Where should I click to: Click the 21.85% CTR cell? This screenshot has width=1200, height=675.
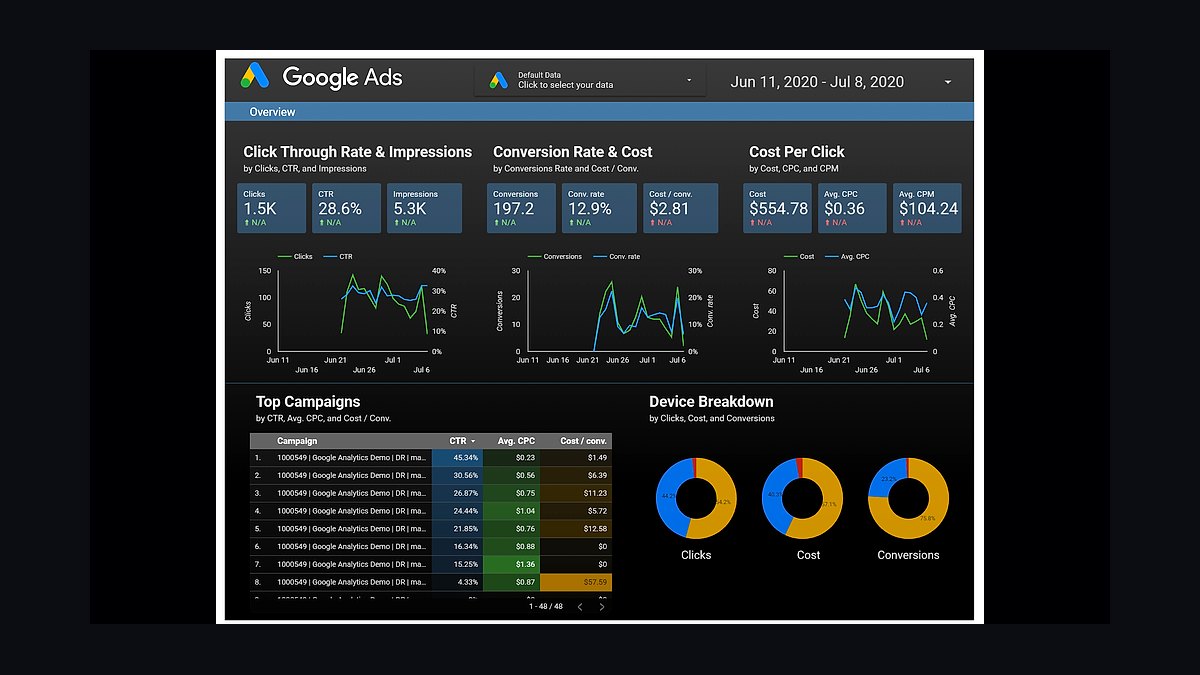457,529
